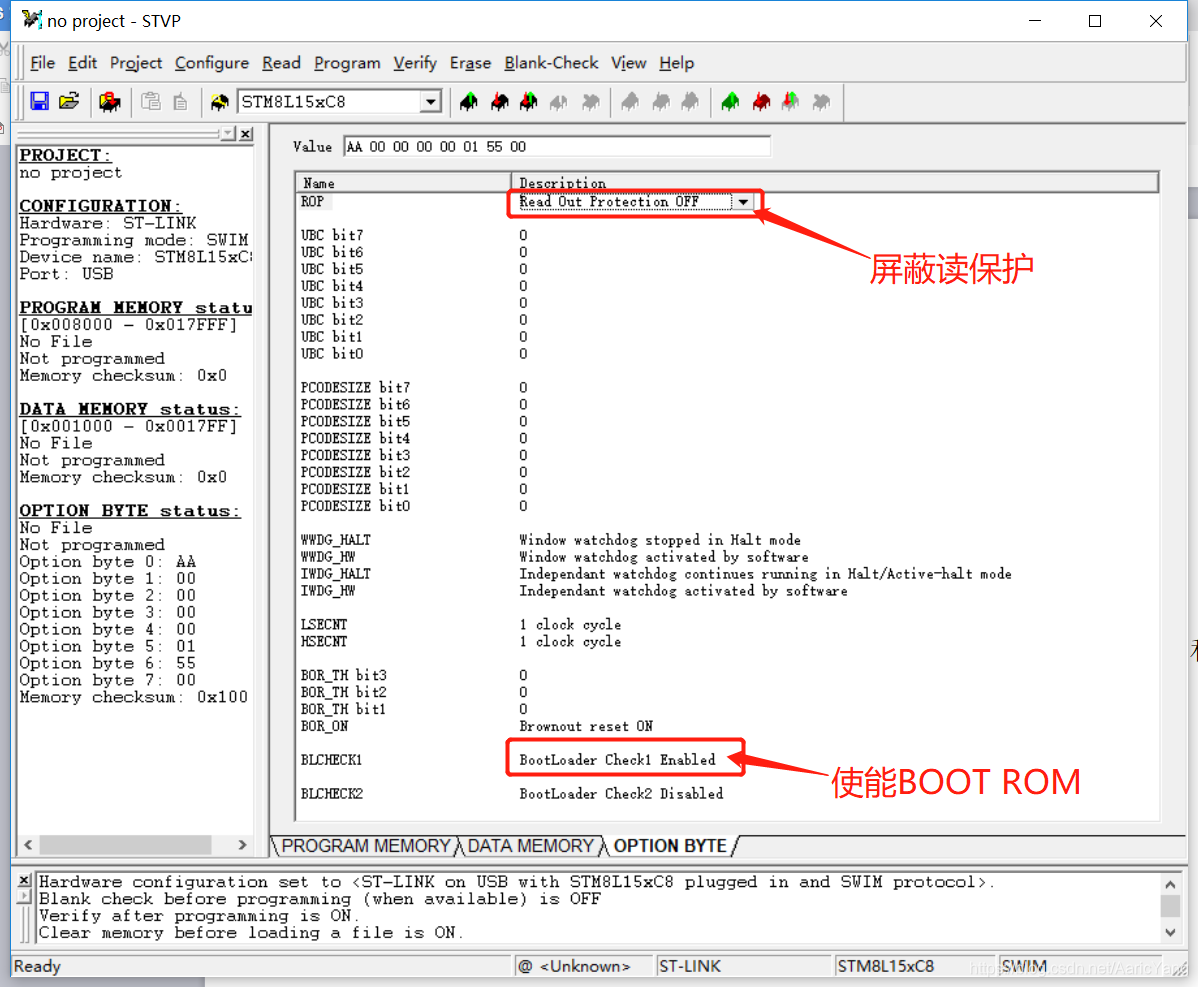Click the Open file folder icon
Image resolution: width=1198 pixels, height=987 pixels.
(70, 102)
